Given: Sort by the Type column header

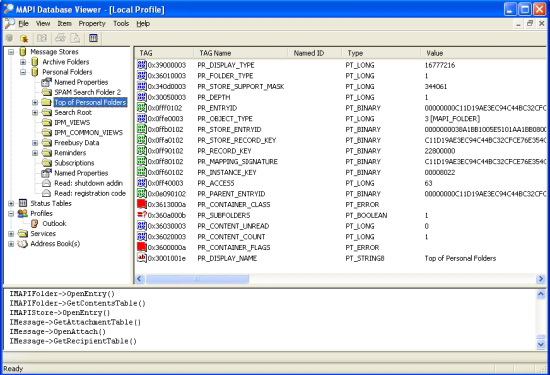Looking at the screenshot, I should click(381, 53).
